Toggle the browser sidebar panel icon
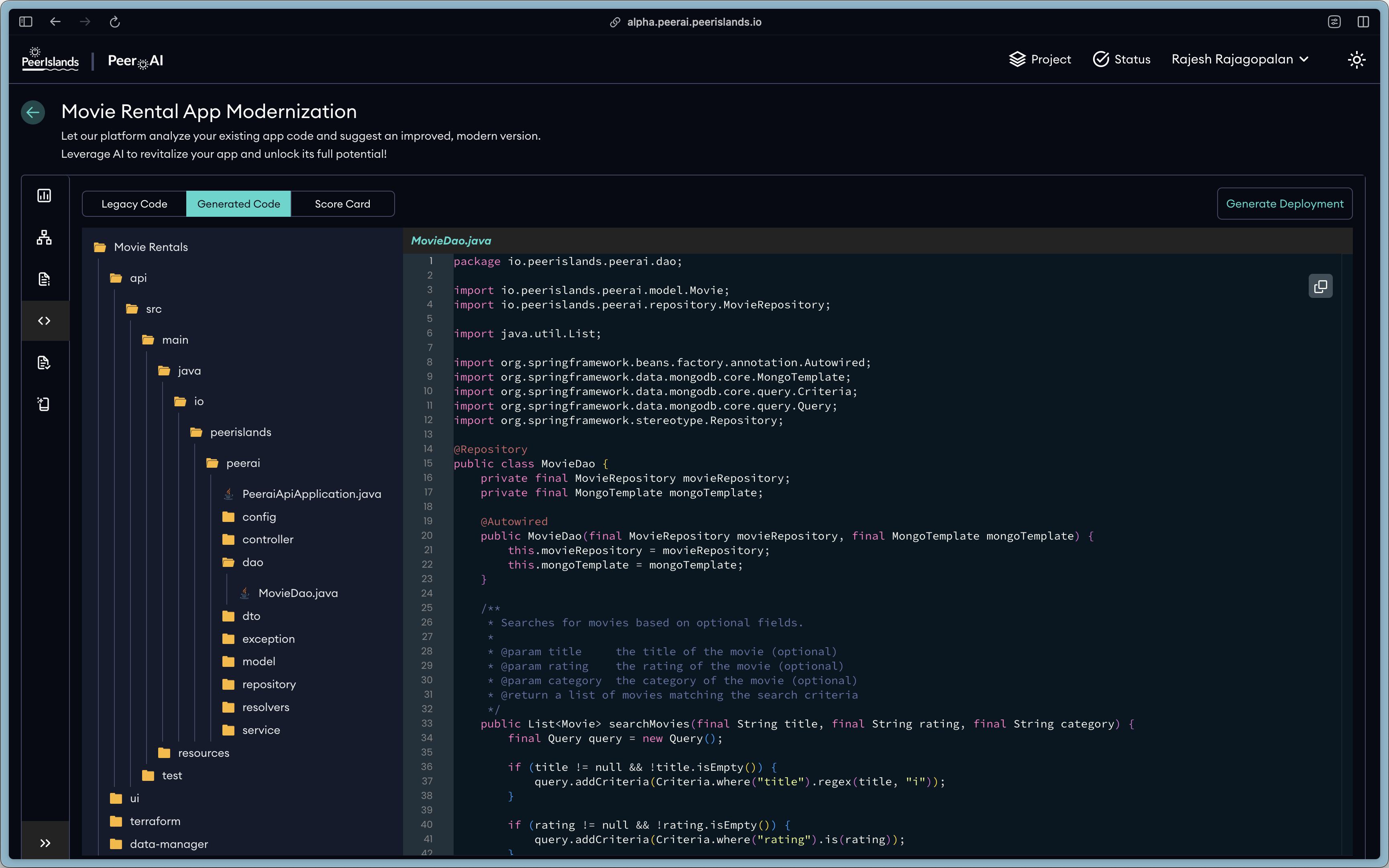 (26, 22)
